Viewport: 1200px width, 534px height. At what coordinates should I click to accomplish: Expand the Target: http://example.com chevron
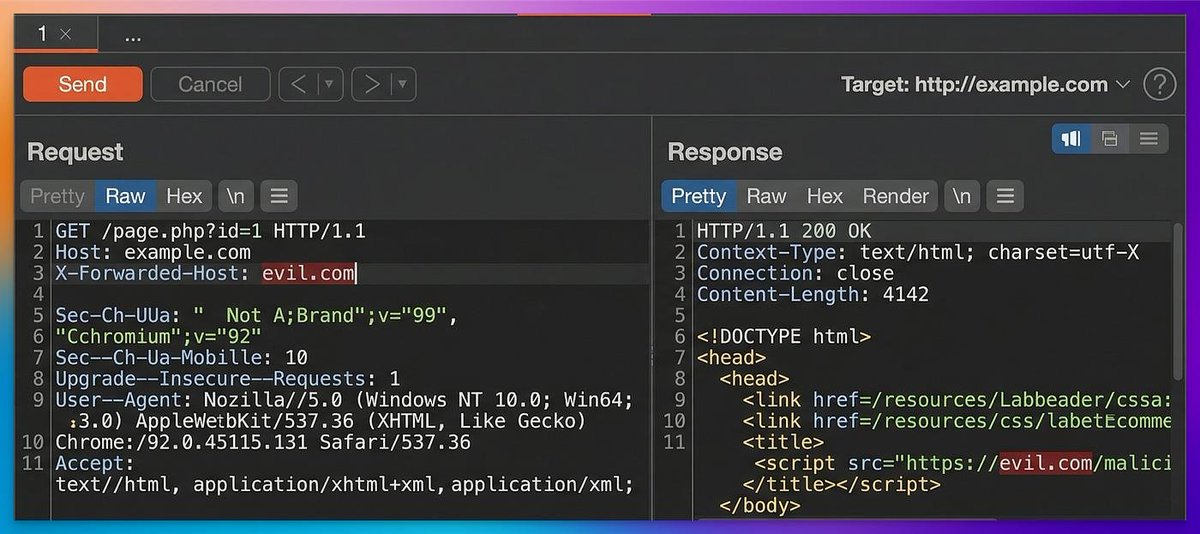1122,85
